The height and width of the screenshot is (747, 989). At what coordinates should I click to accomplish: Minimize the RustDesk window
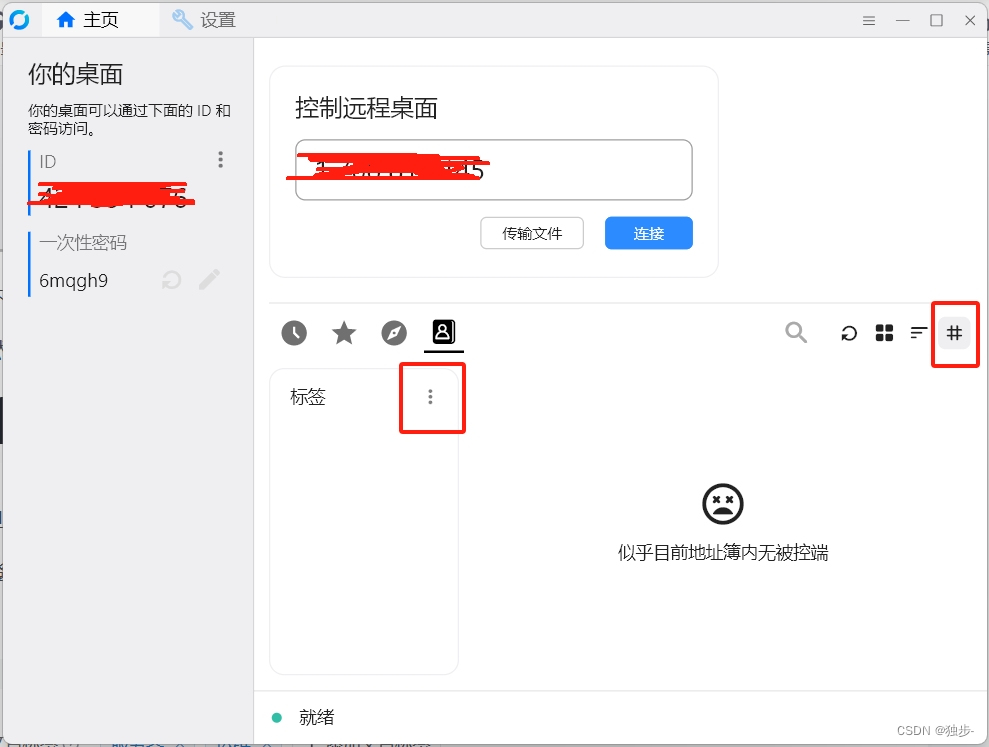coord(903,20)
